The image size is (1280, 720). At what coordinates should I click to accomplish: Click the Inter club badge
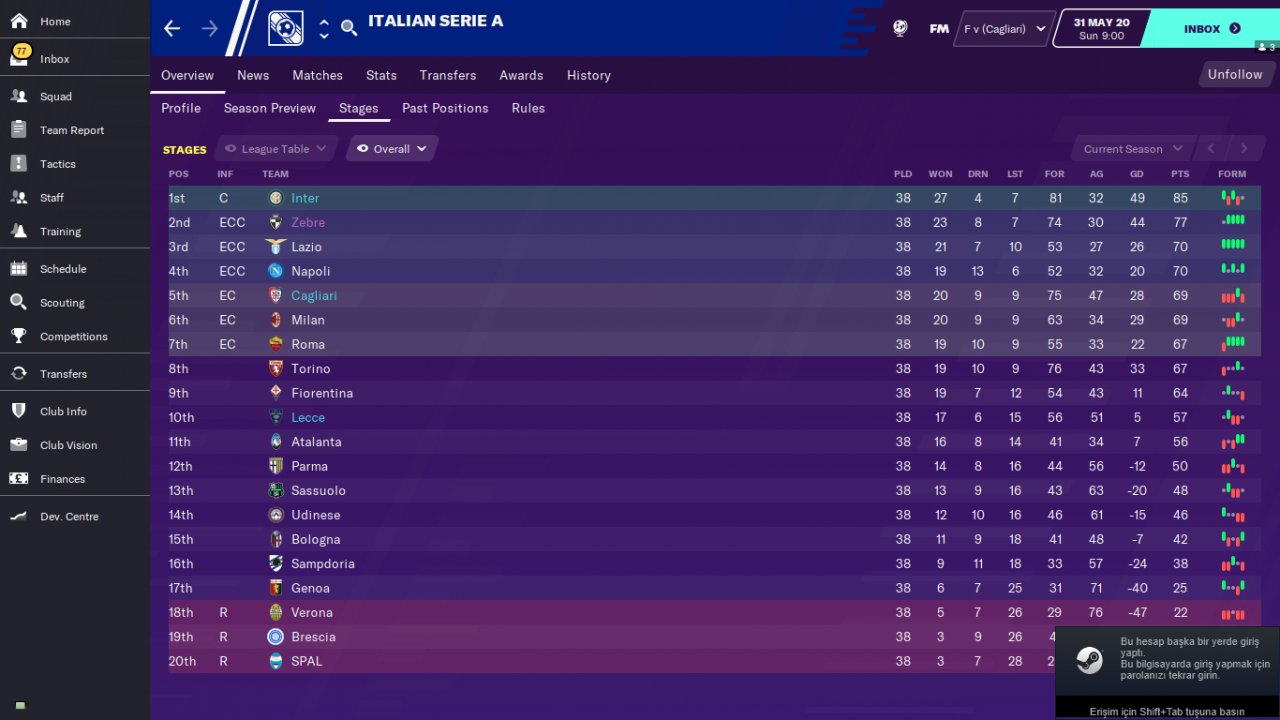[276, 198]
